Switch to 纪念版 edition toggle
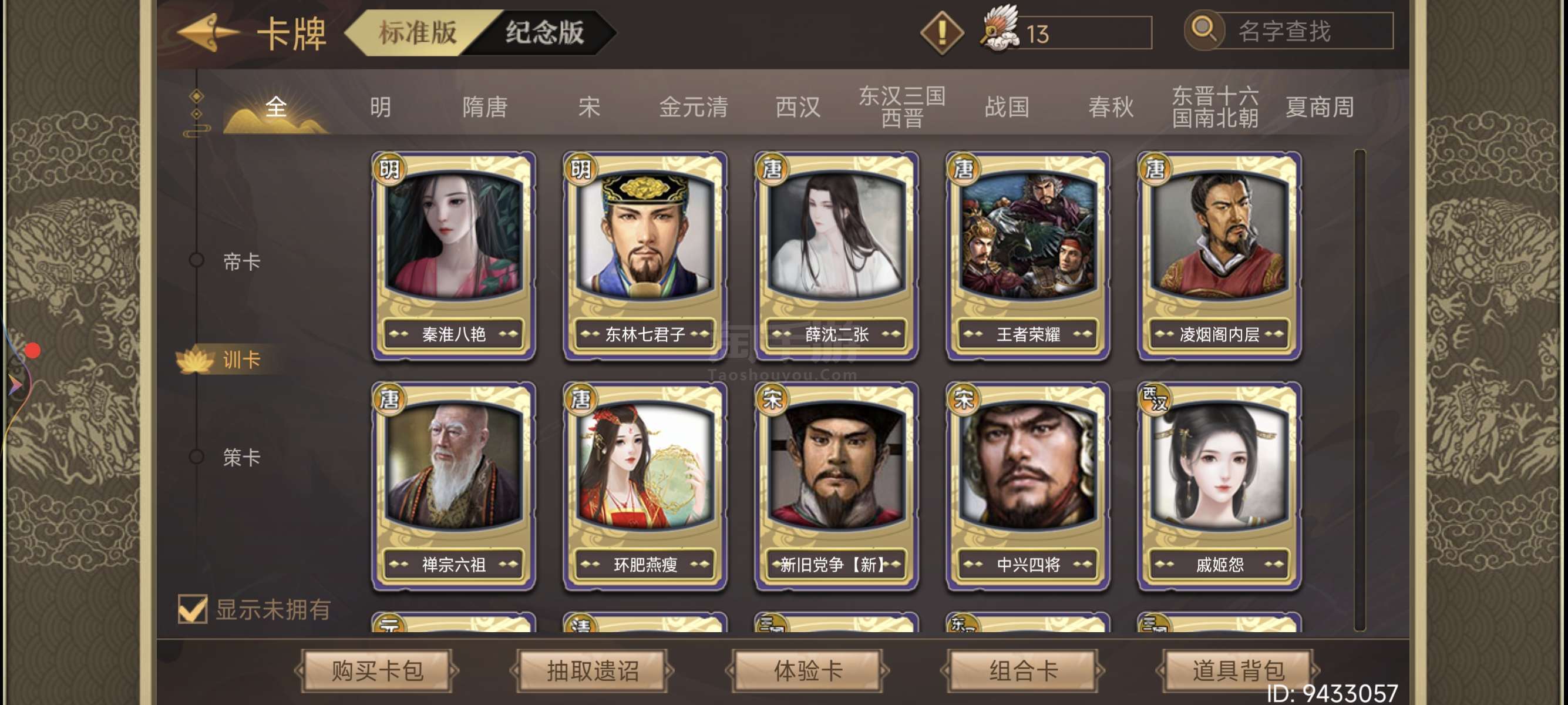The width and height of the screenshot is (1568, 705). [544, 32]
